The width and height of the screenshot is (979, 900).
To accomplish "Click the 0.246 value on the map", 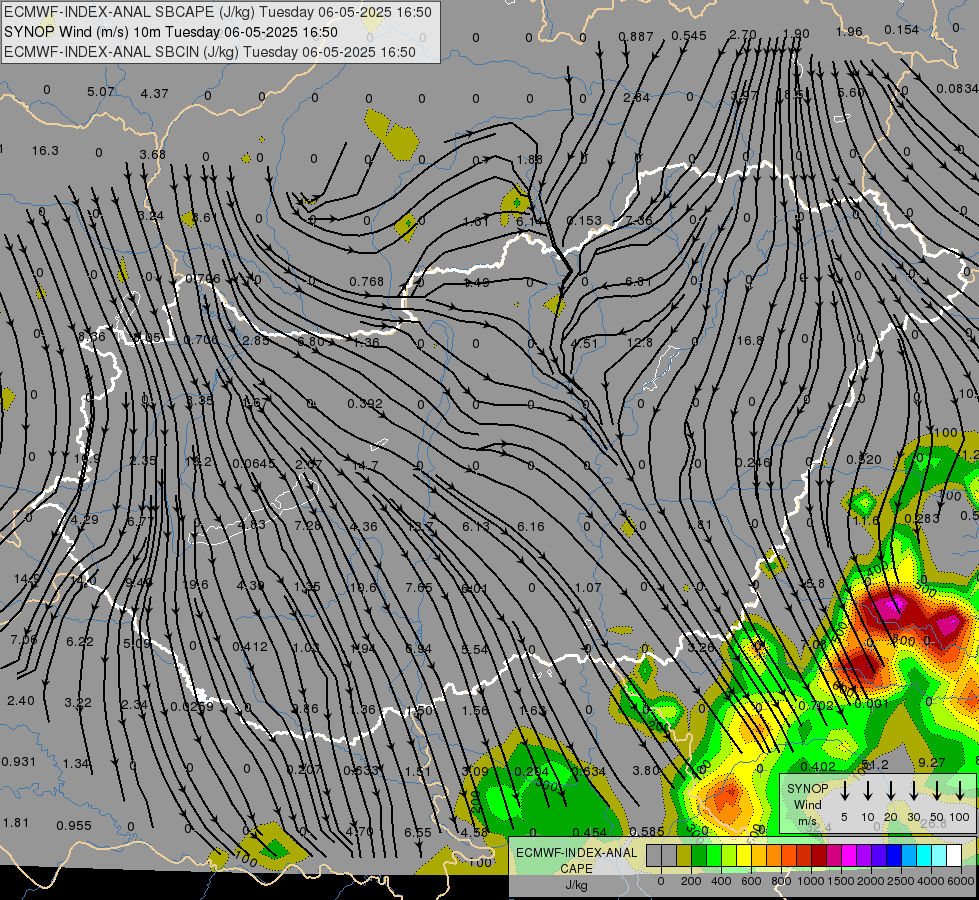I will click(x=753, y=462).
